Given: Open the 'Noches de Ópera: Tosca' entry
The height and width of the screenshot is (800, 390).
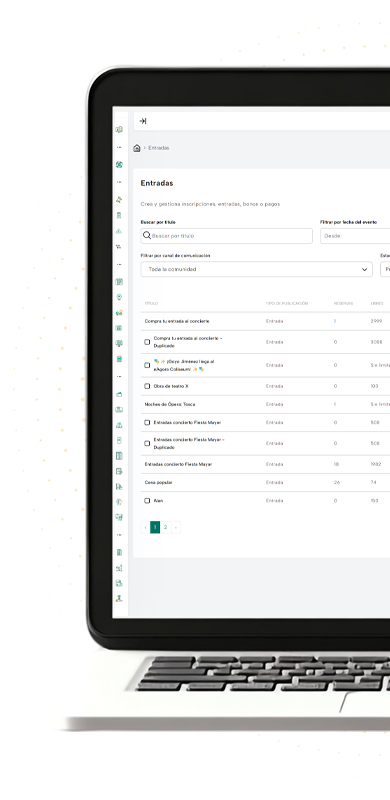Looking at the screenshot, I should [170, 405].
